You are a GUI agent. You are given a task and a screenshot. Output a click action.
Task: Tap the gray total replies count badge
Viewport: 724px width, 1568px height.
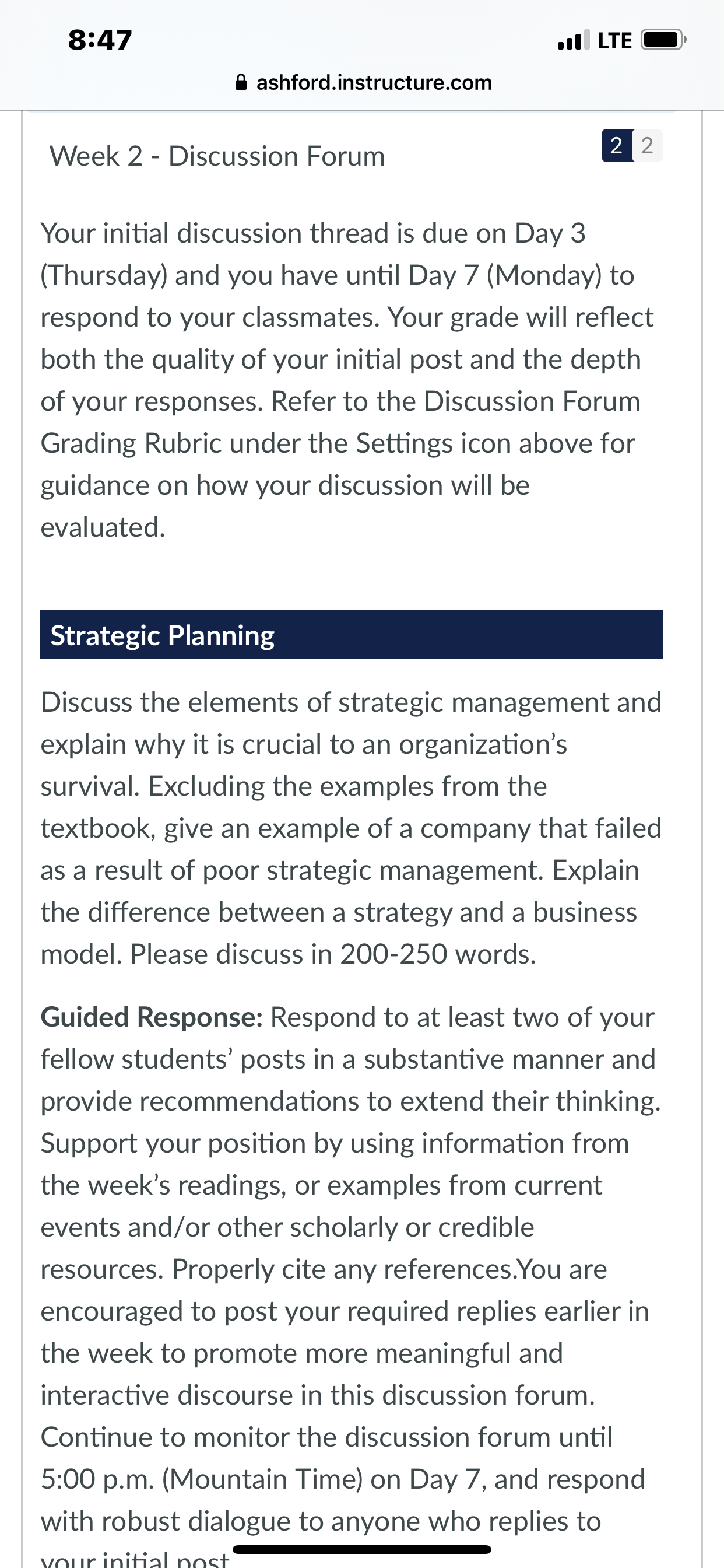[647, 145]
